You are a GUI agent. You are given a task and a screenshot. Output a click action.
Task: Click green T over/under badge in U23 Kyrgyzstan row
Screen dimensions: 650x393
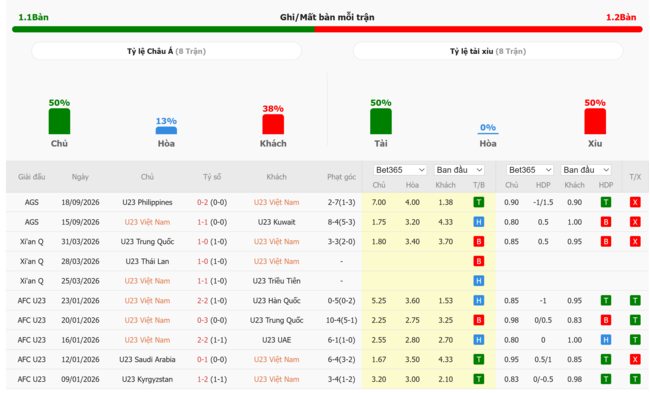(x=635, y=379)
